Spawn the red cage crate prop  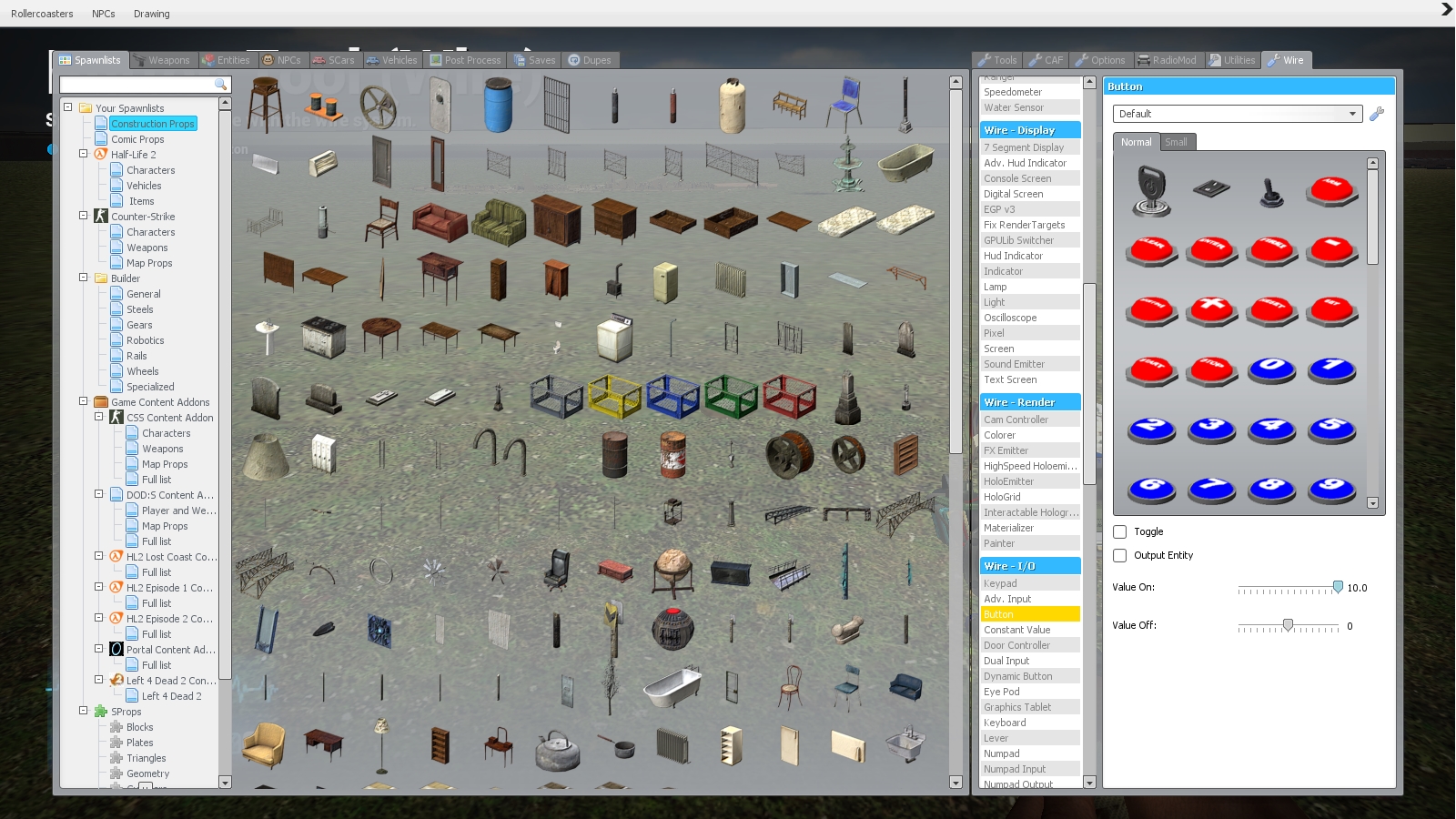(790, 396)
